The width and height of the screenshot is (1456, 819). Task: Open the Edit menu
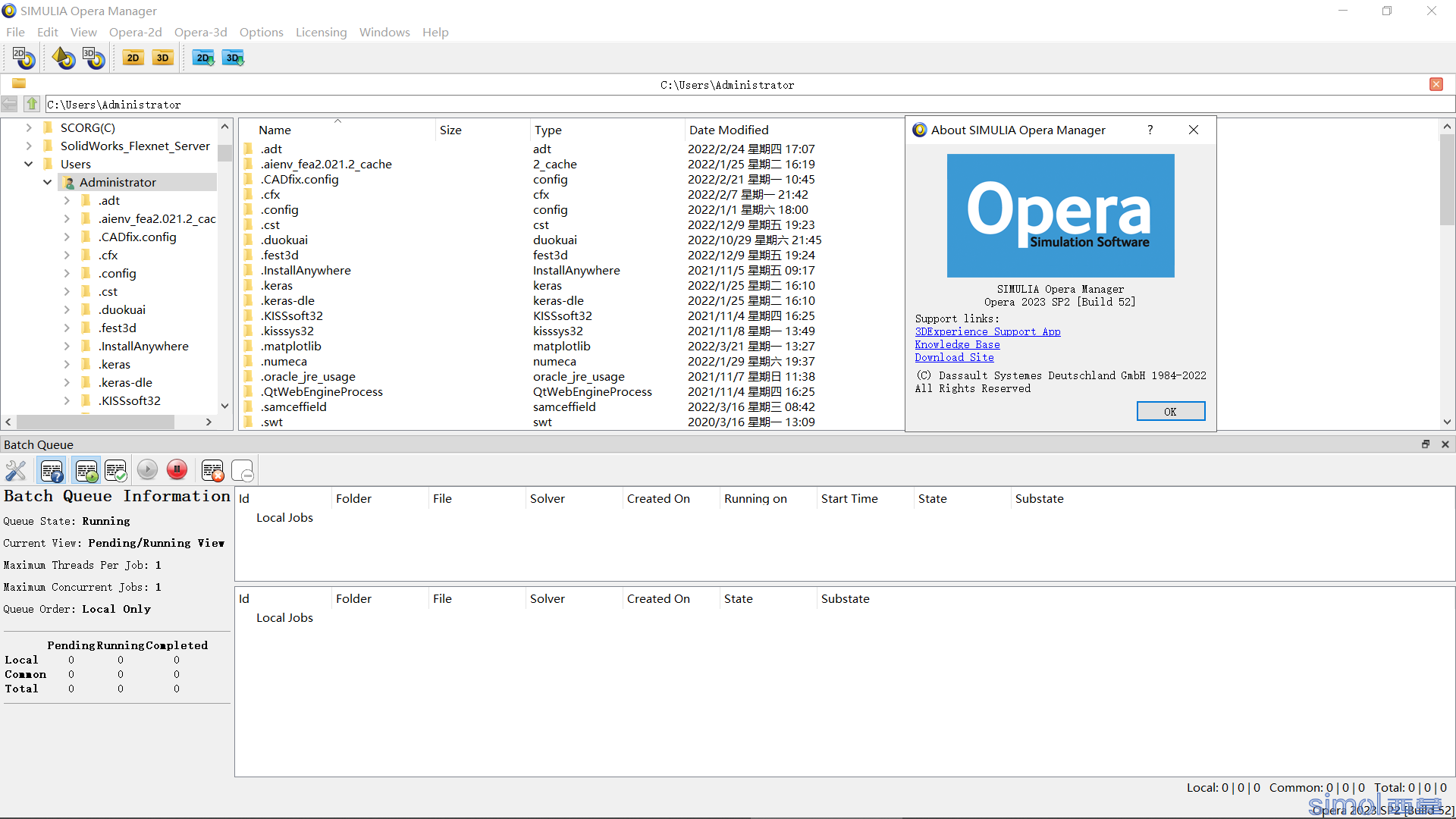[x=48, y=32]
